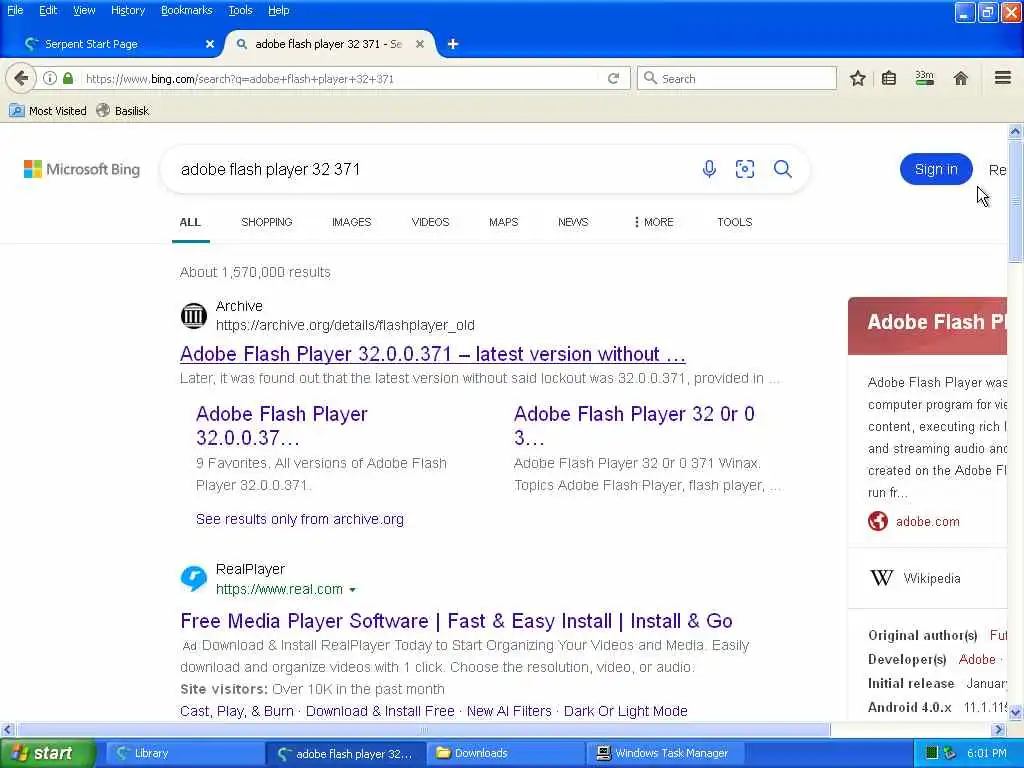Click the adobe.com link in sidebar
1024x768 pixels.
pos(927,522)
